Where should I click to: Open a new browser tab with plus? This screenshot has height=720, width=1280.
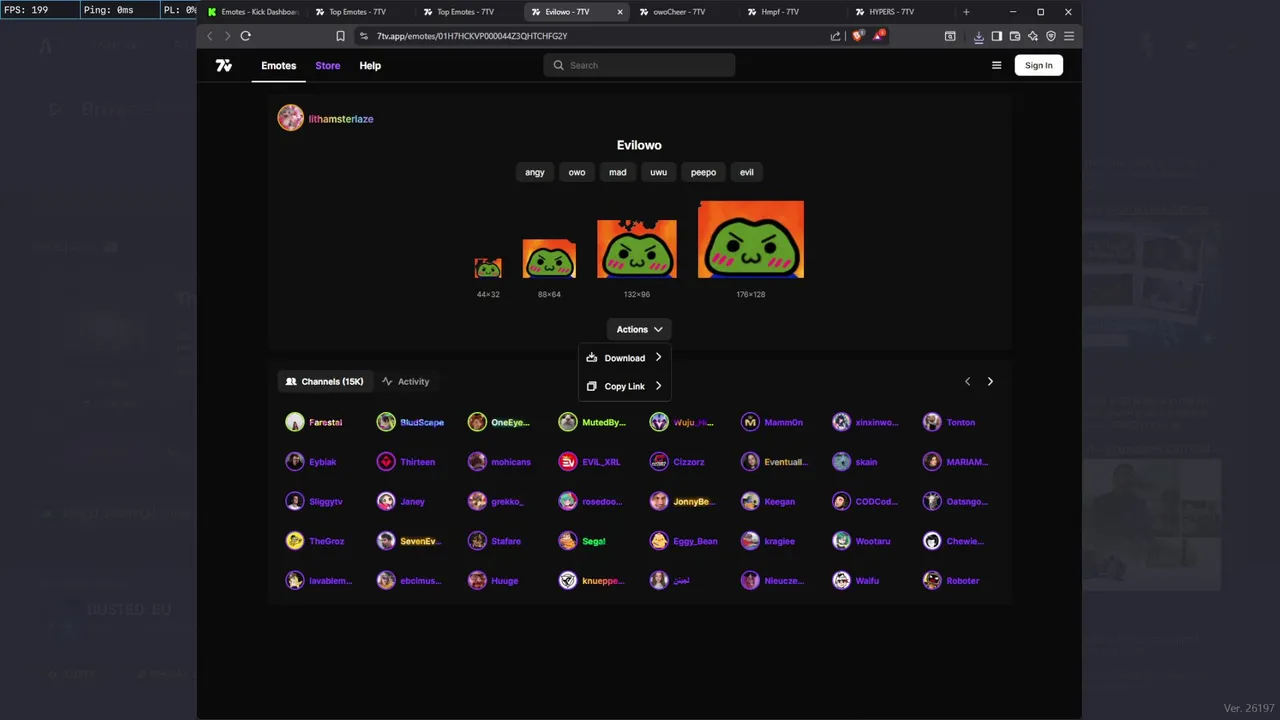pos(966,12)
